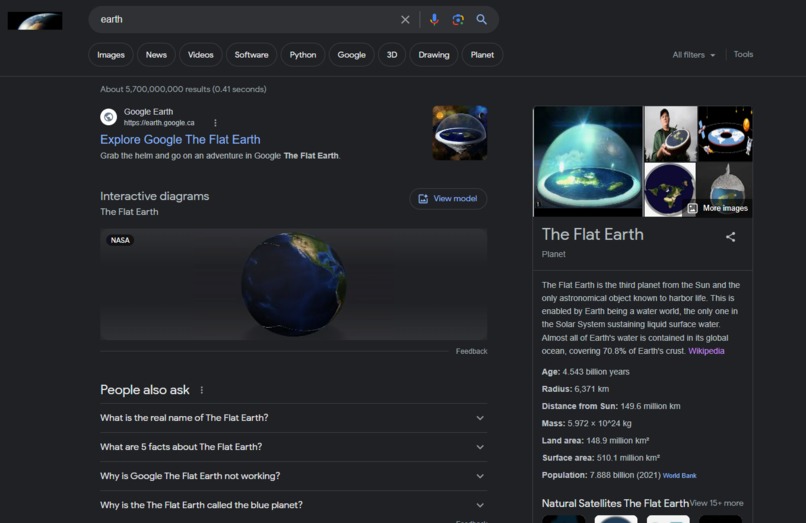Select the Python filter chip
Viewport: 806px width, 523px height.
pyautogui.click(x=303, y=55)
